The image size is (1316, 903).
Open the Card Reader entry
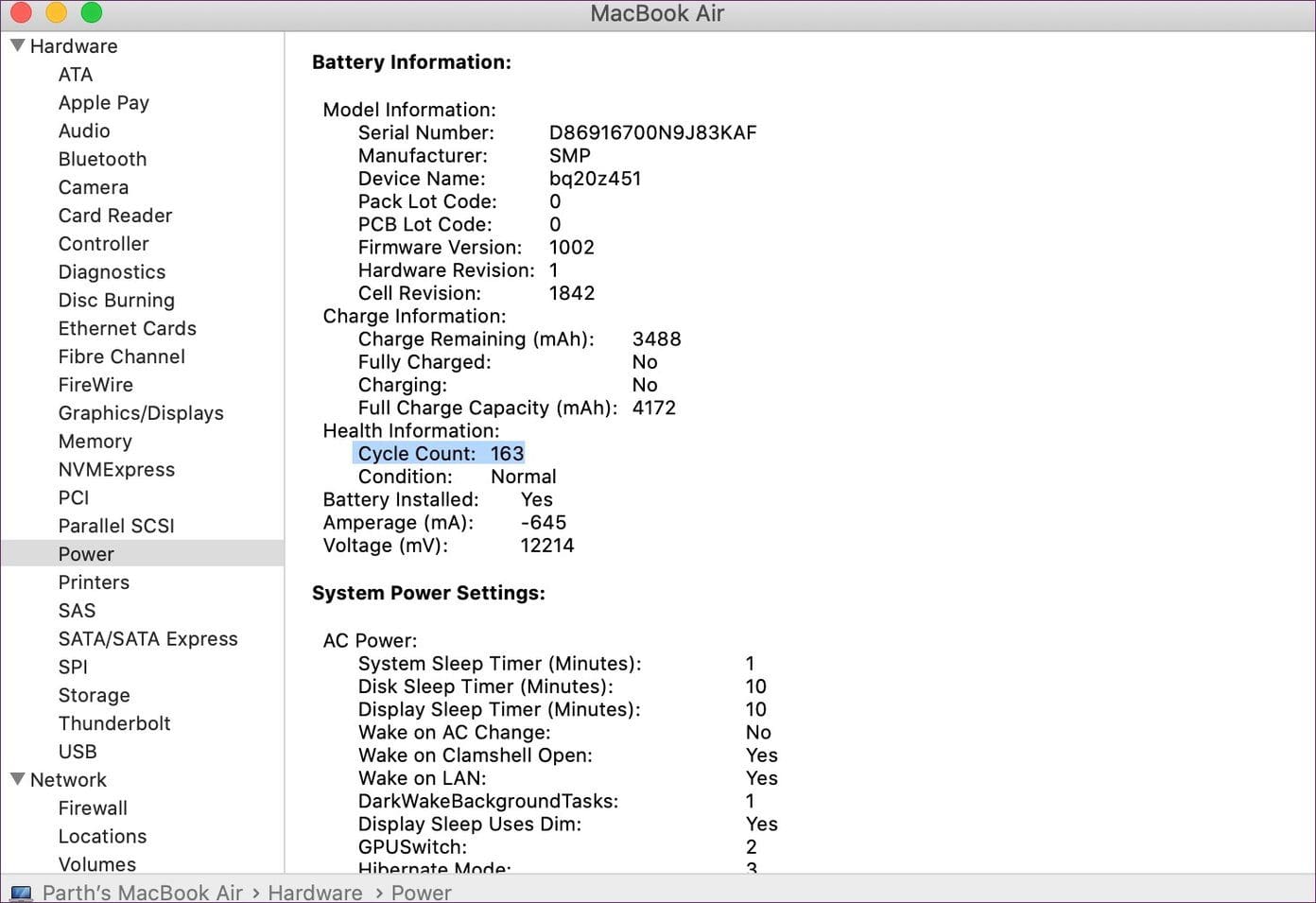[115, 216]
